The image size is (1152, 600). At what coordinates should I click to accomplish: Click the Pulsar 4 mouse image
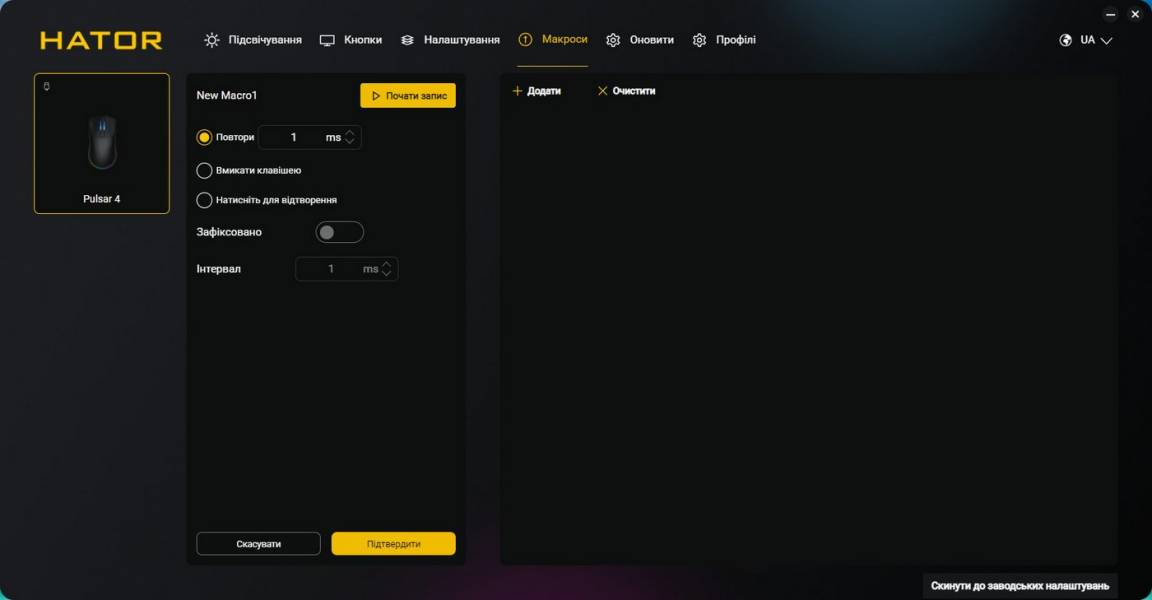102,142
